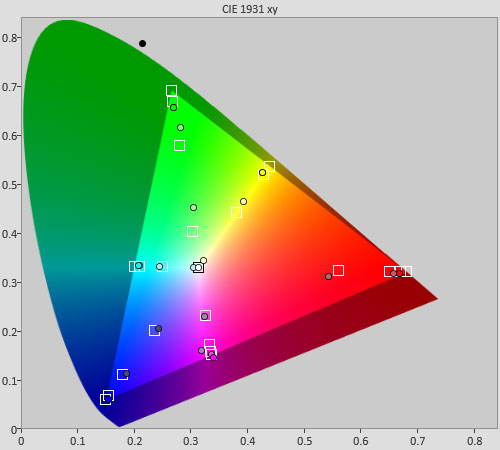Image resolution: width=500 pixels, height=450 pixels.
Task: Select the cream circle just above the white point
Action: 203,260
